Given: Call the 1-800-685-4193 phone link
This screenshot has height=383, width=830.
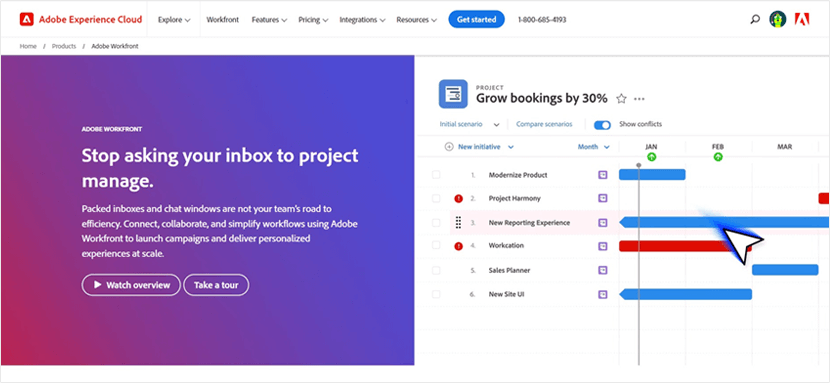Looking at the screenshot, I should coord(542,20).
